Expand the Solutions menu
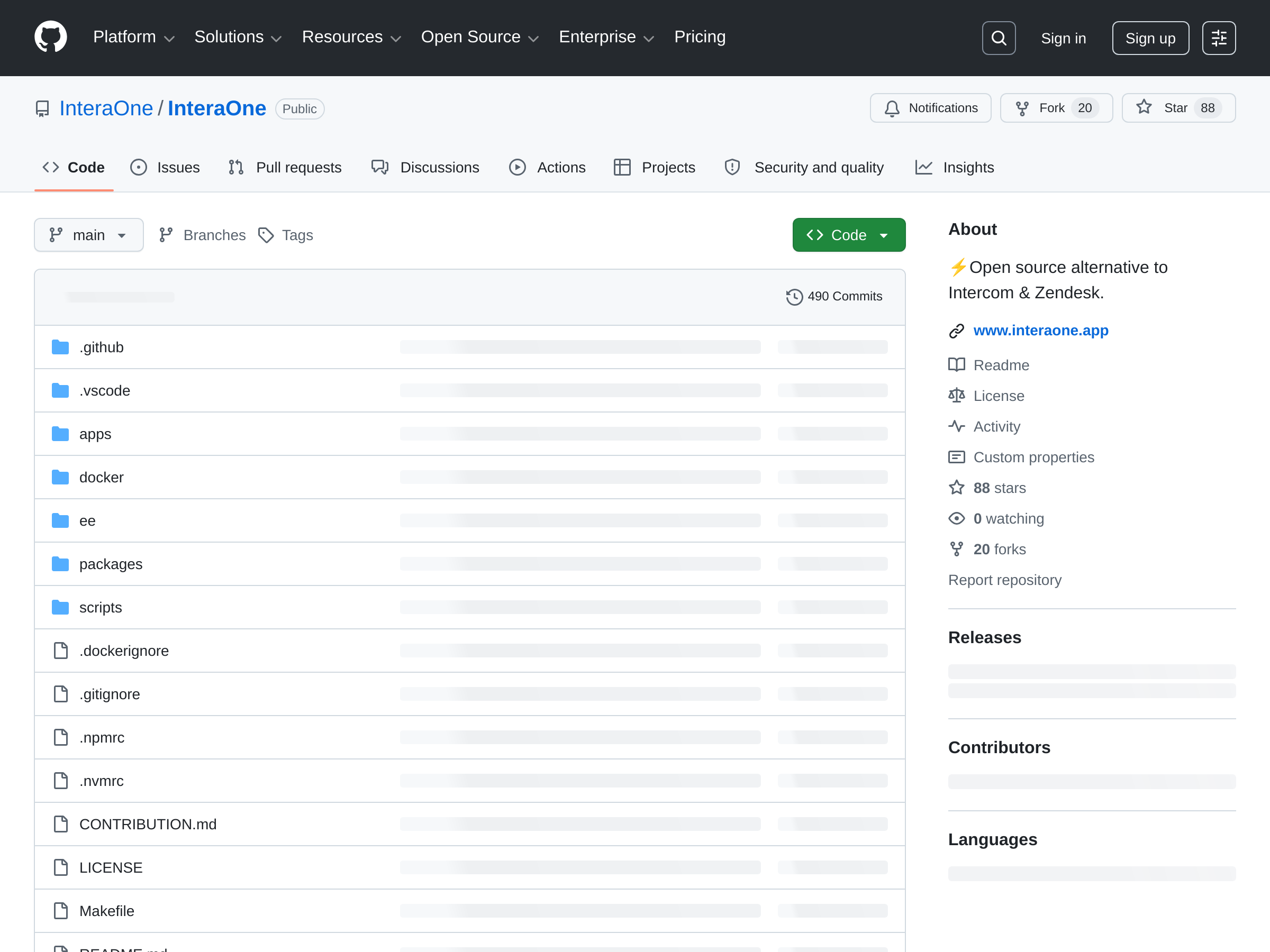This screenshot has width=1270, height=952. pyautogui.click(x=238, y=38)
